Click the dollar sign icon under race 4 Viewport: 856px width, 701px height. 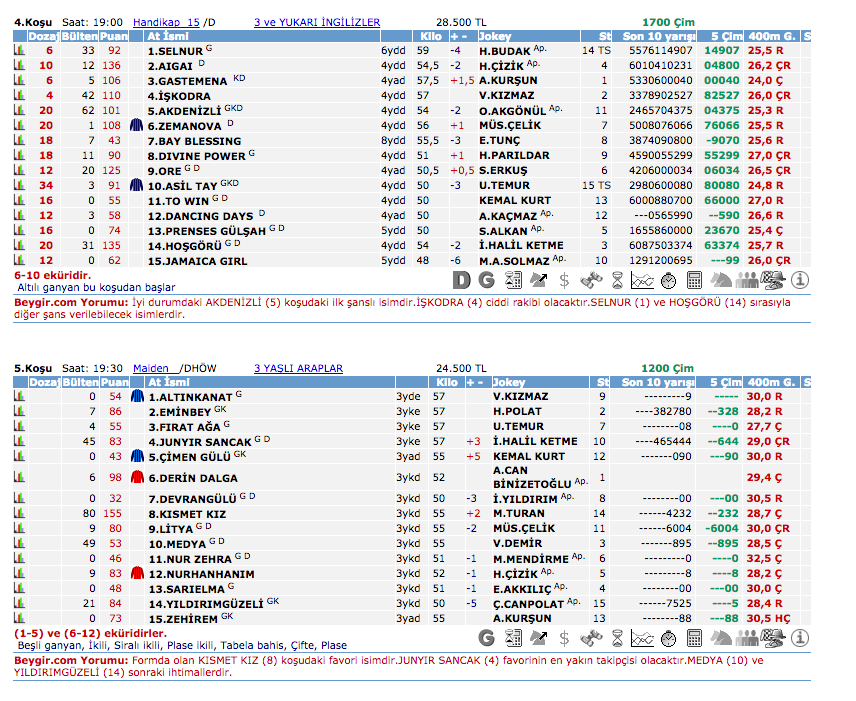[x=565, y=279]
